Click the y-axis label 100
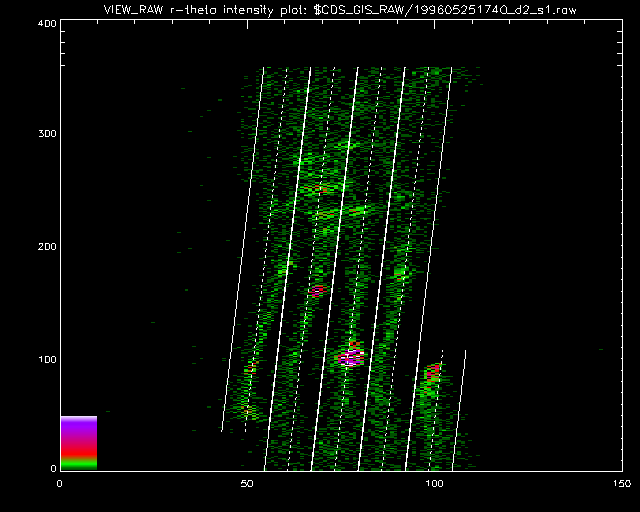The width and height of the screenshot is (640, 512). 47,360
